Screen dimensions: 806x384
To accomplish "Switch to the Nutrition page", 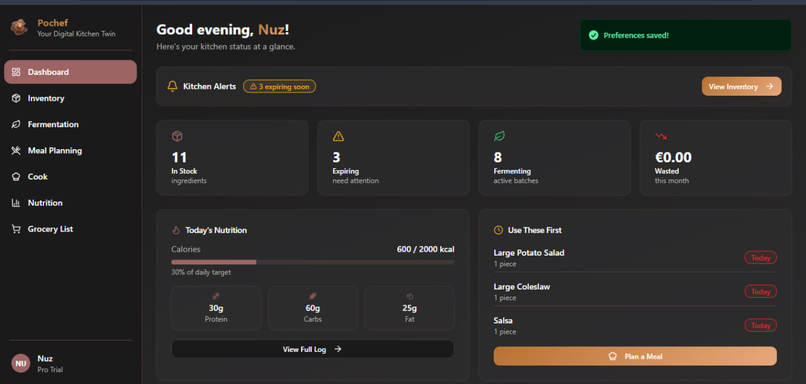I will tap(70, 203).
